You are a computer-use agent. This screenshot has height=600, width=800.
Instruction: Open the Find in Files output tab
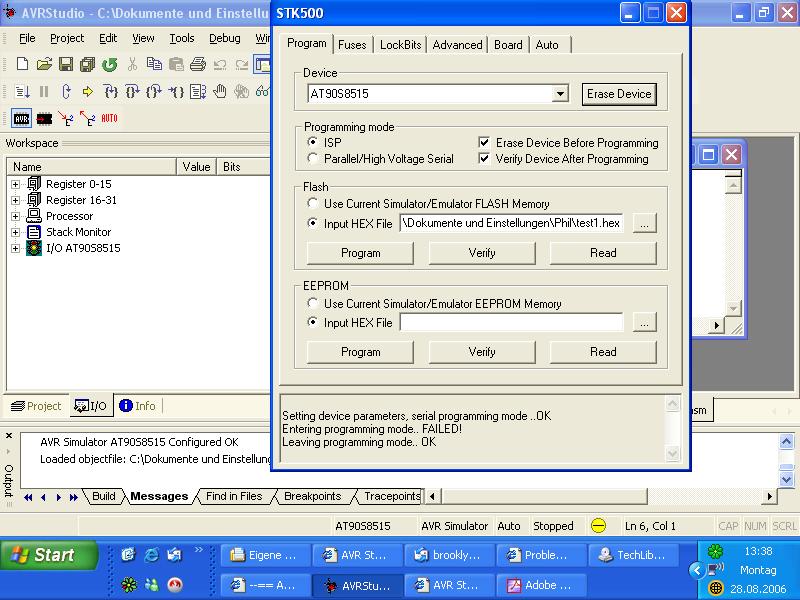click(234, 496)
